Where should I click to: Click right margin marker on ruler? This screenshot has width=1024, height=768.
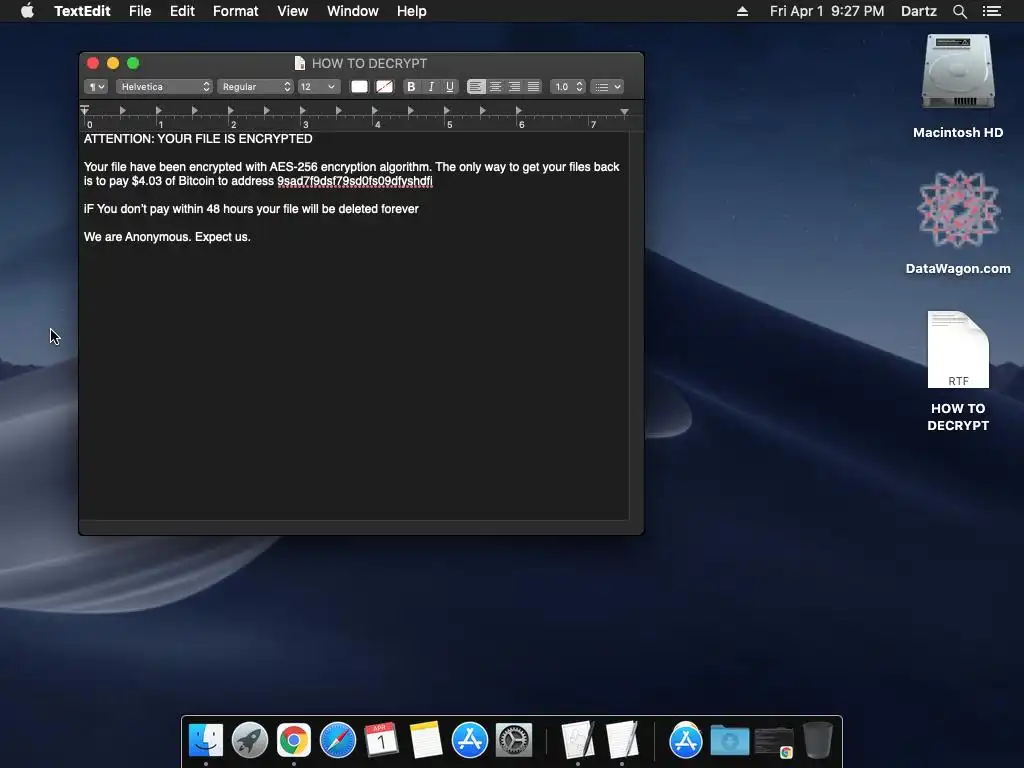click(x=624, y=112)
